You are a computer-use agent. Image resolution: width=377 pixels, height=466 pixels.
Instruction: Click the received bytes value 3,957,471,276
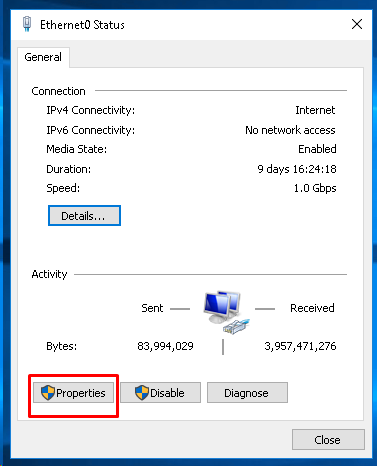click(x=300, y=346)
